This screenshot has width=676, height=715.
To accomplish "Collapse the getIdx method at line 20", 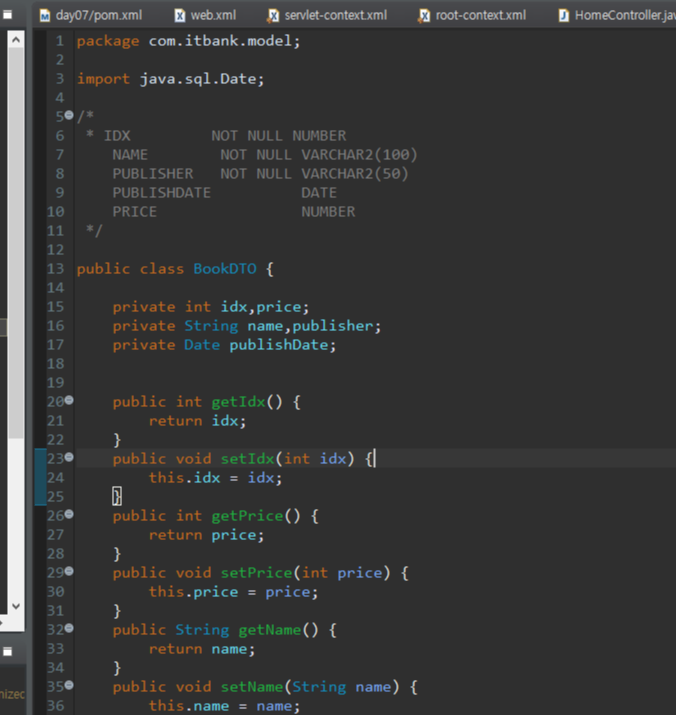I will (69, 400).
